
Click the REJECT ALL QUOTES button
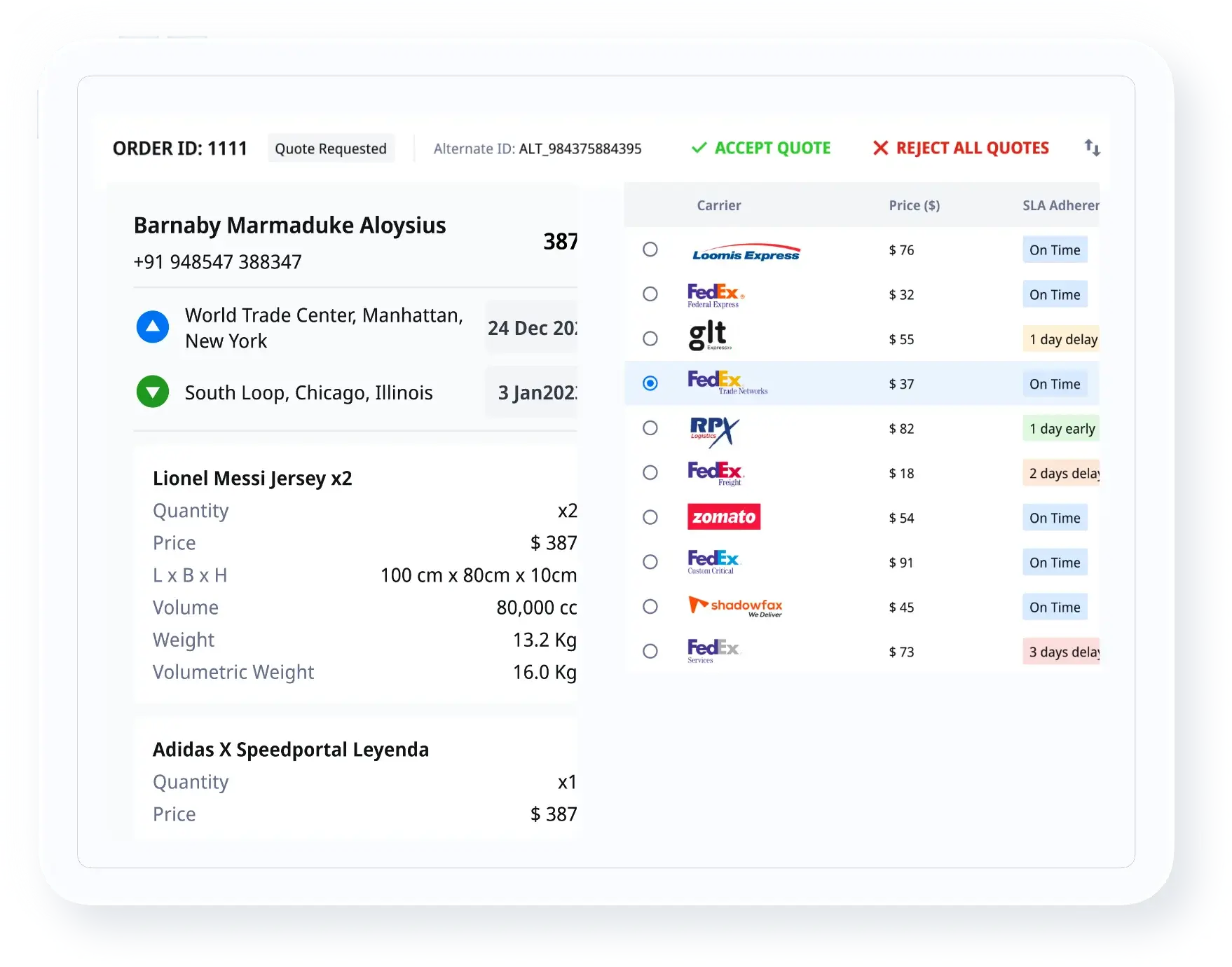coord(961,148)
